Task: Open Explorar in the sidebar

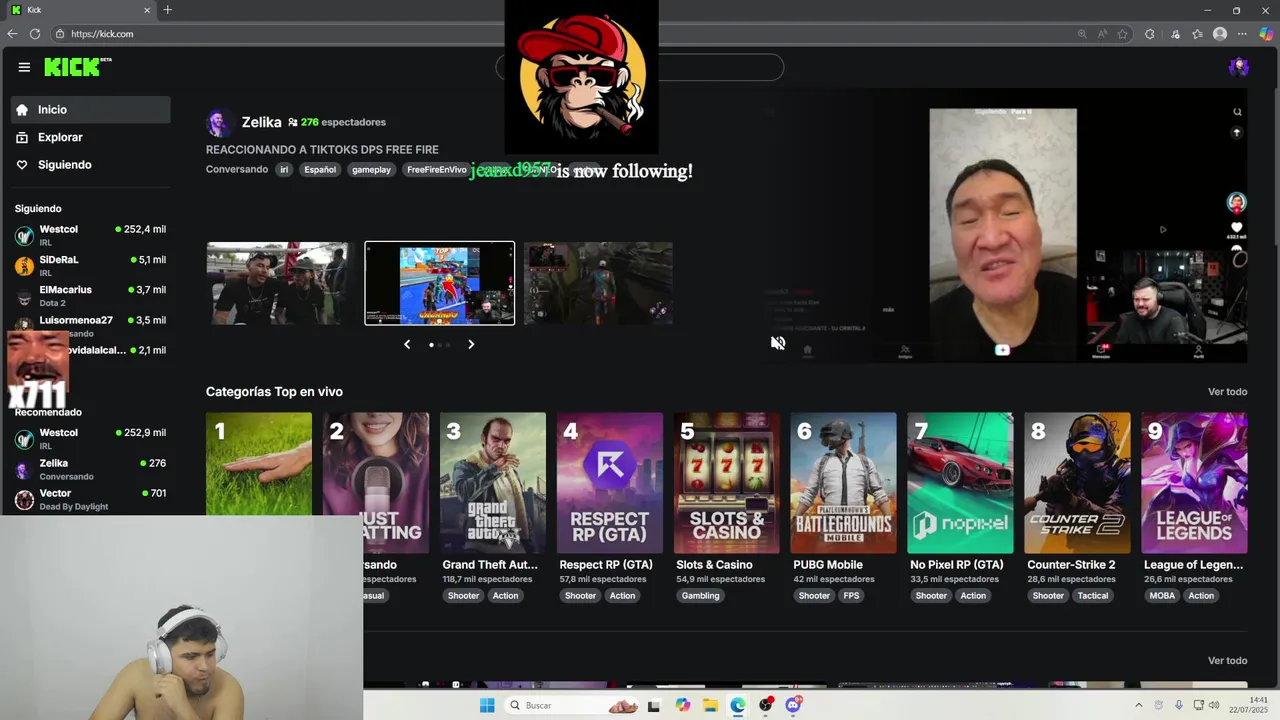Action: 90,137
